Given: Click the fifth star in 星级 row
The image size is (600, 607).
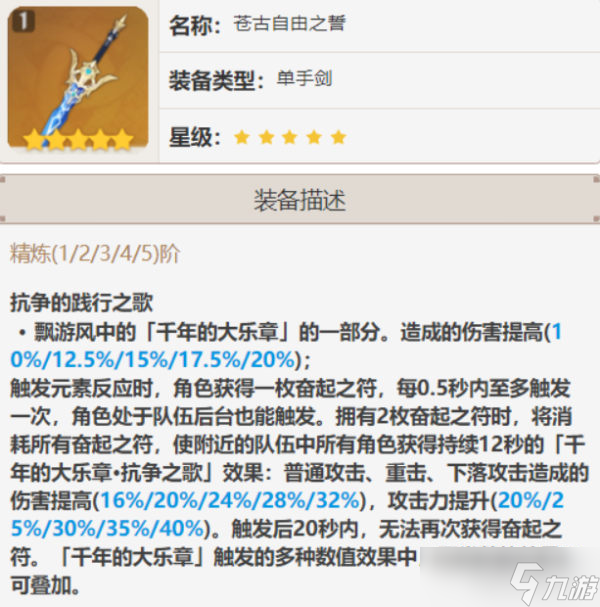Looking at the screenshot, I should tap(339, 137).
